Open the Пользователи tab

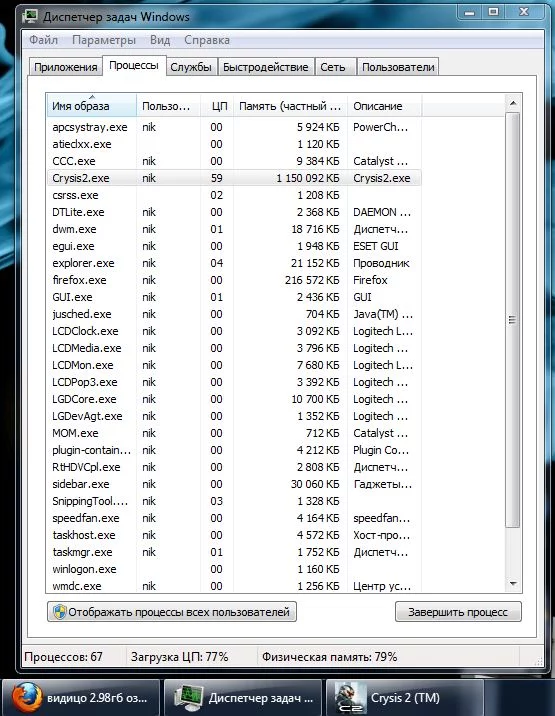[x=398, y=67]
